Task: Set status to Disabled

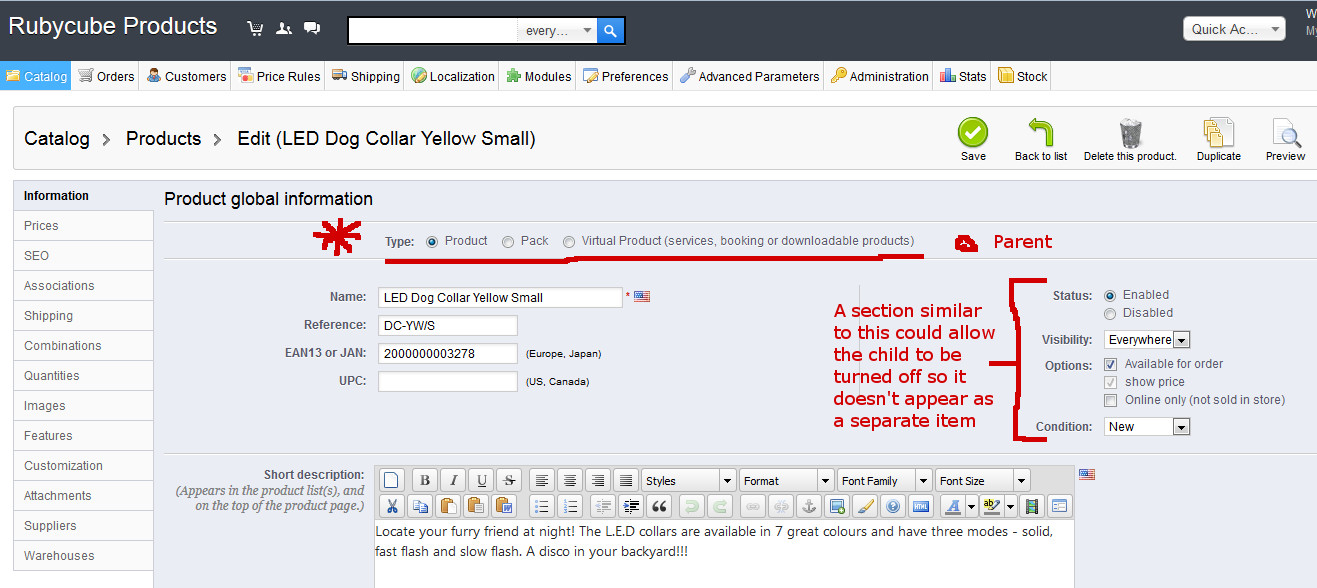Action: pos(1110,313)
